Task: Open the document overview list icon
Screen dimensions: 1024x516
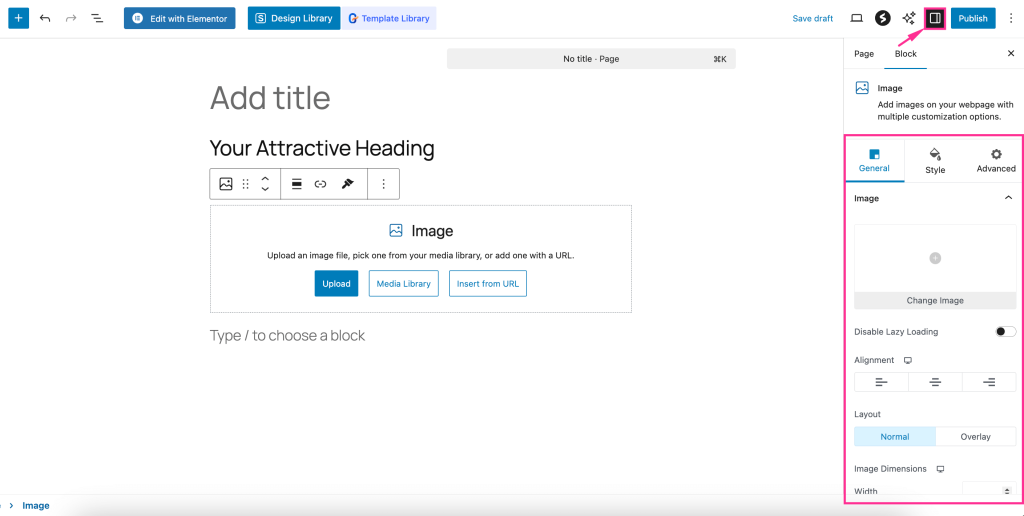Action: tap(97, 18)
